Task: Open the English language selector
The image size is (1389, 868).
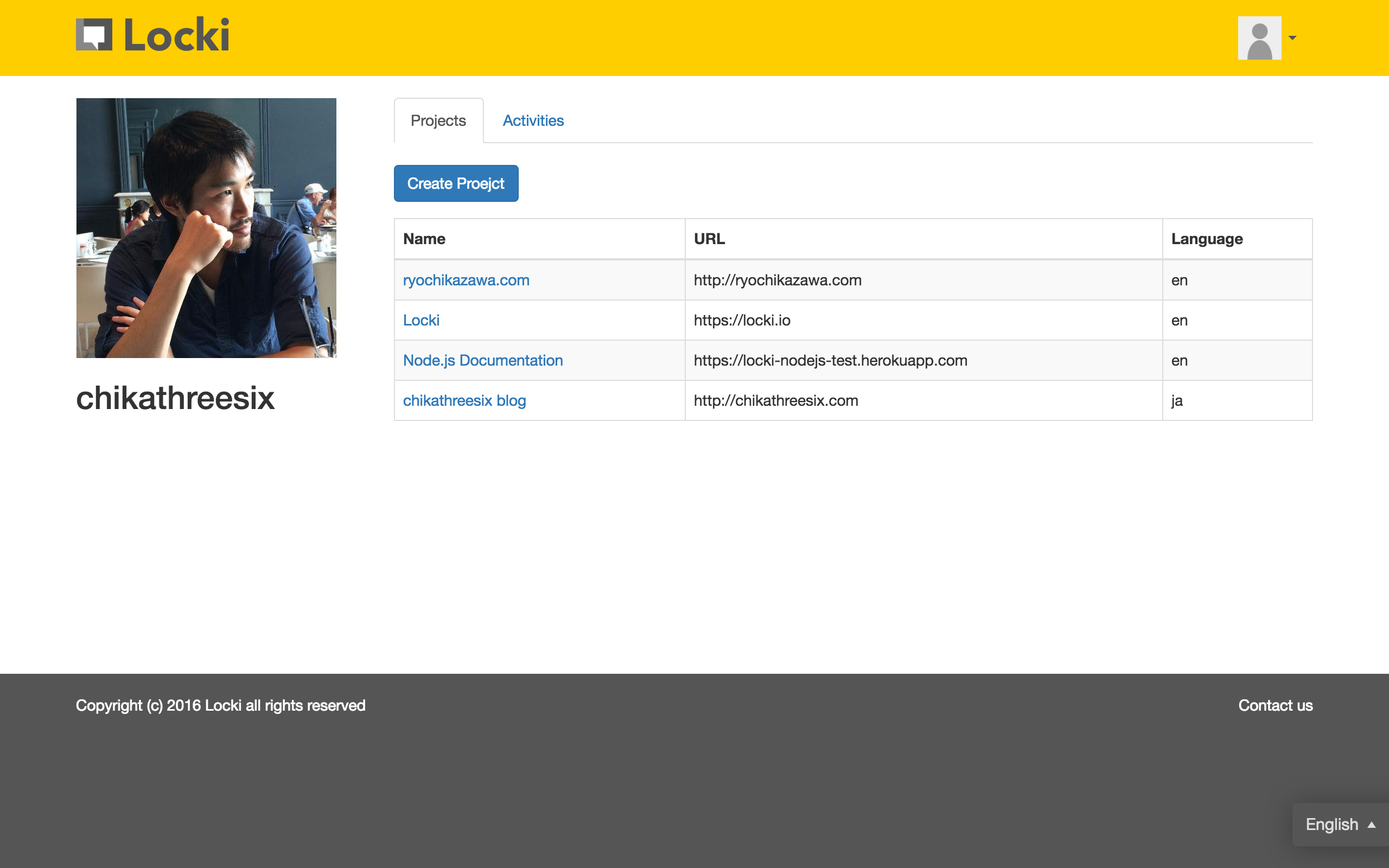Action: [x=1331, y=825]
